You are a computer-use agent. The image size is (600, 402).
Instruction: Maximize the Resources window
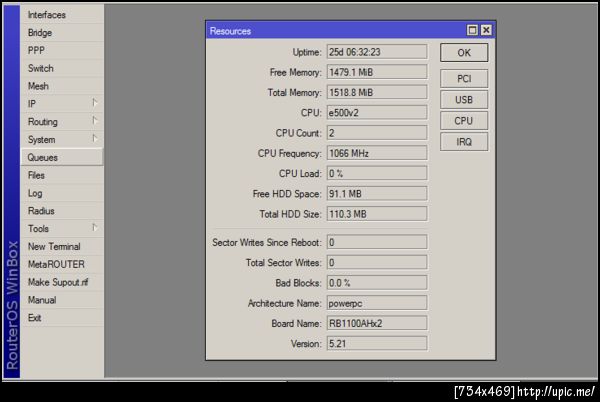pos(472,30)
